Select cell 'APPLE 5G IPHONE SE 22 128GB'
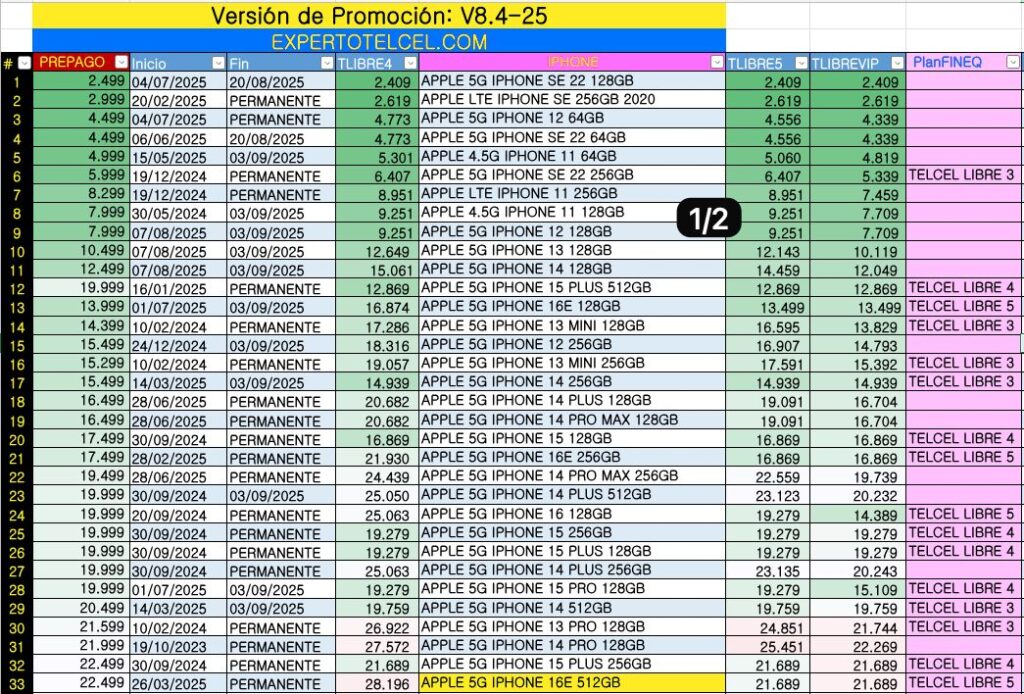The height and width of the screenshot is (694, 1024). click(x=572, y=81)
